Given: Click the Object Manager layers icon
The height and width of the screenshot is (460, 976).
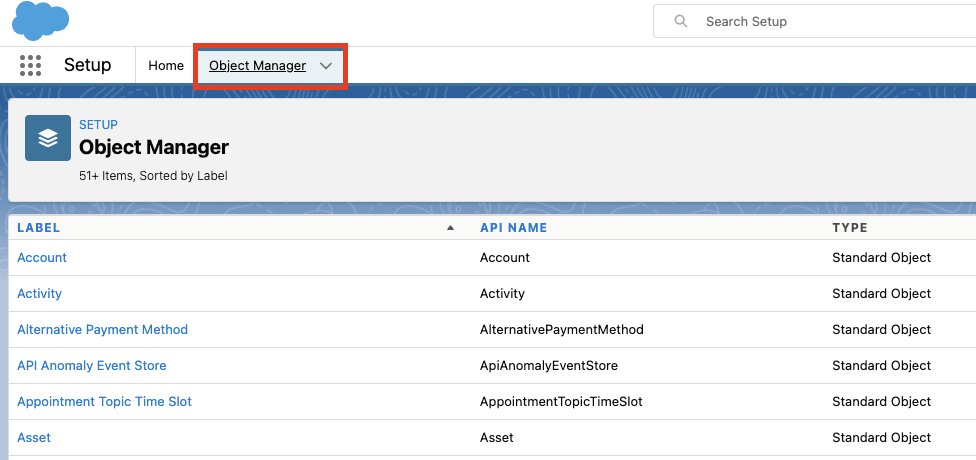Looking at the screenshot, I should tap(48, 138).
